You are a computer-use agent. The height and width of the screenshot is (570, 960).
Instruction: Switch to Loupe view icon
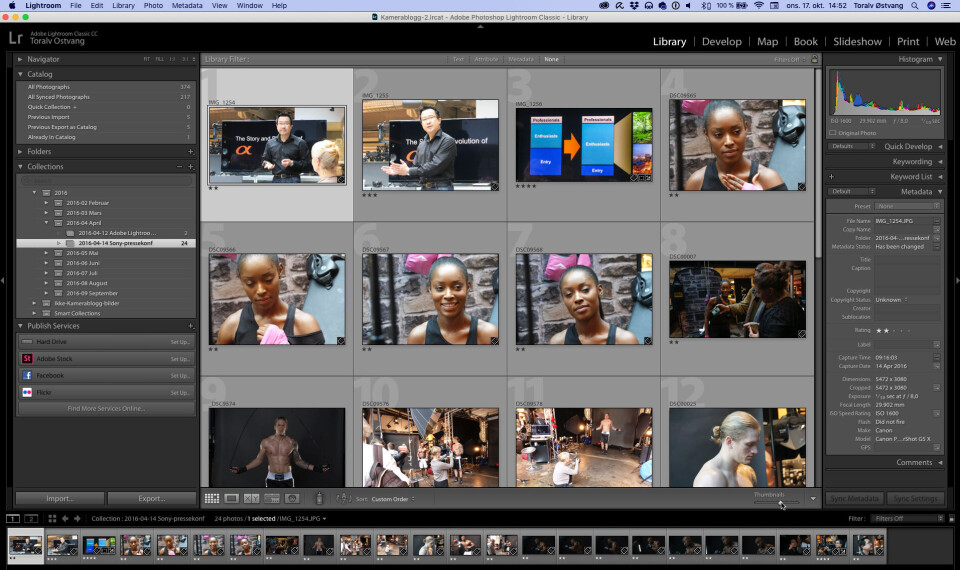pos(231,498)
